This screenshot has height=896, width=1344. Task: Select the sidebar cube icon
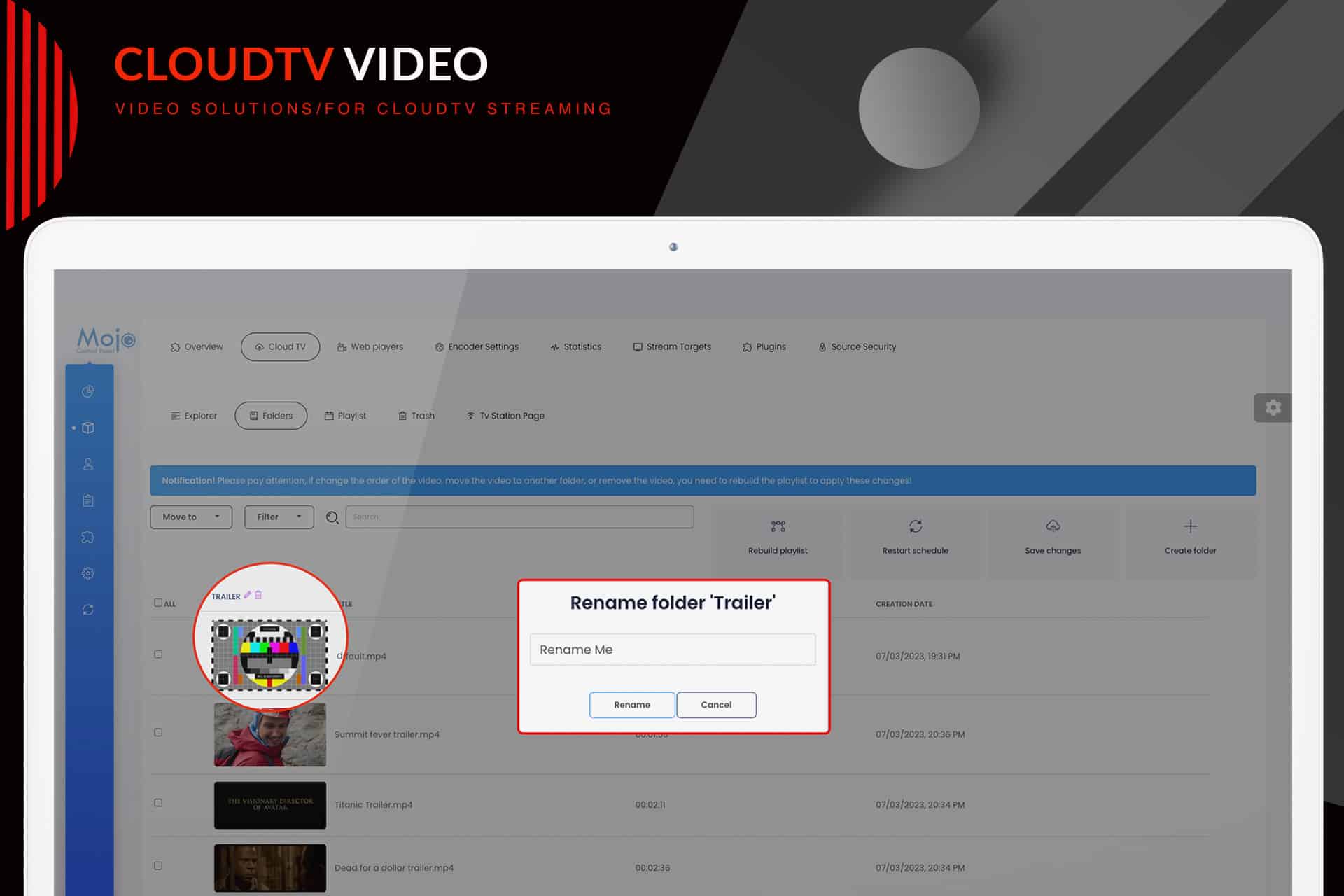(x=88, y=428)
